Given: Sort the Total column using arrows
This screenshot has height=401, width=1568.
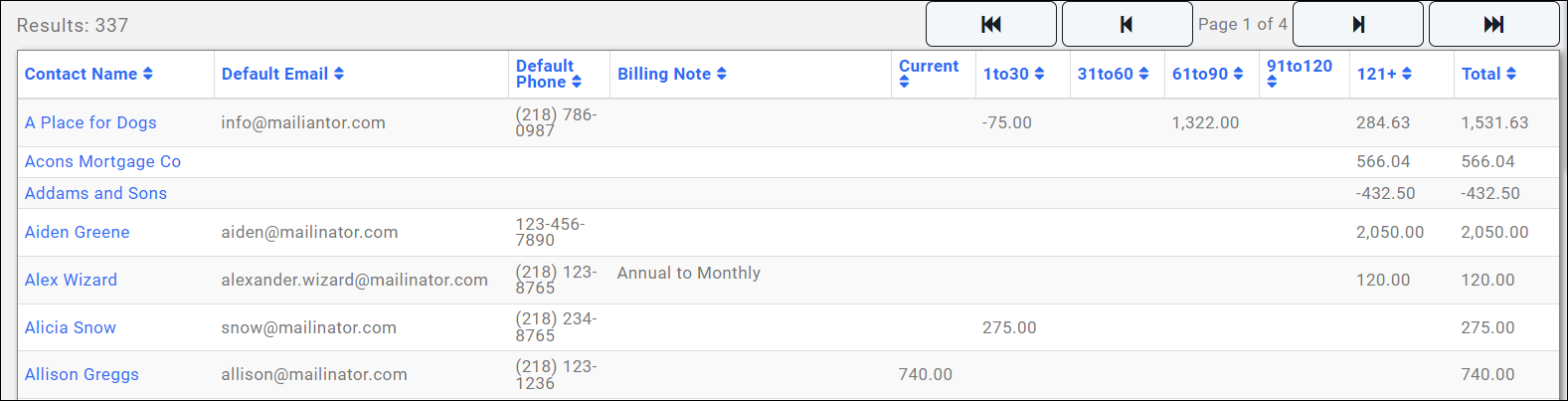Looking at the screenshot, I should [x=1511, y=74].
